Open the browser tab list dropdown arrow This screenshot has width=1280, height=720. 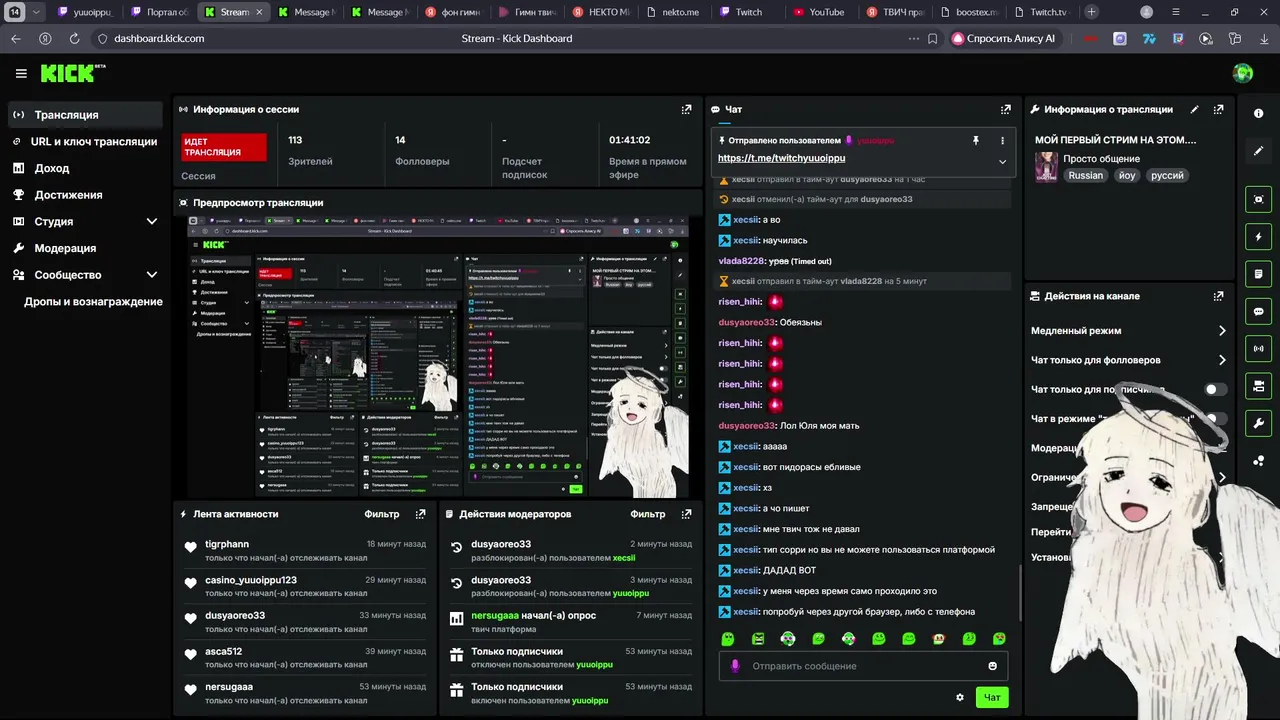37,12
